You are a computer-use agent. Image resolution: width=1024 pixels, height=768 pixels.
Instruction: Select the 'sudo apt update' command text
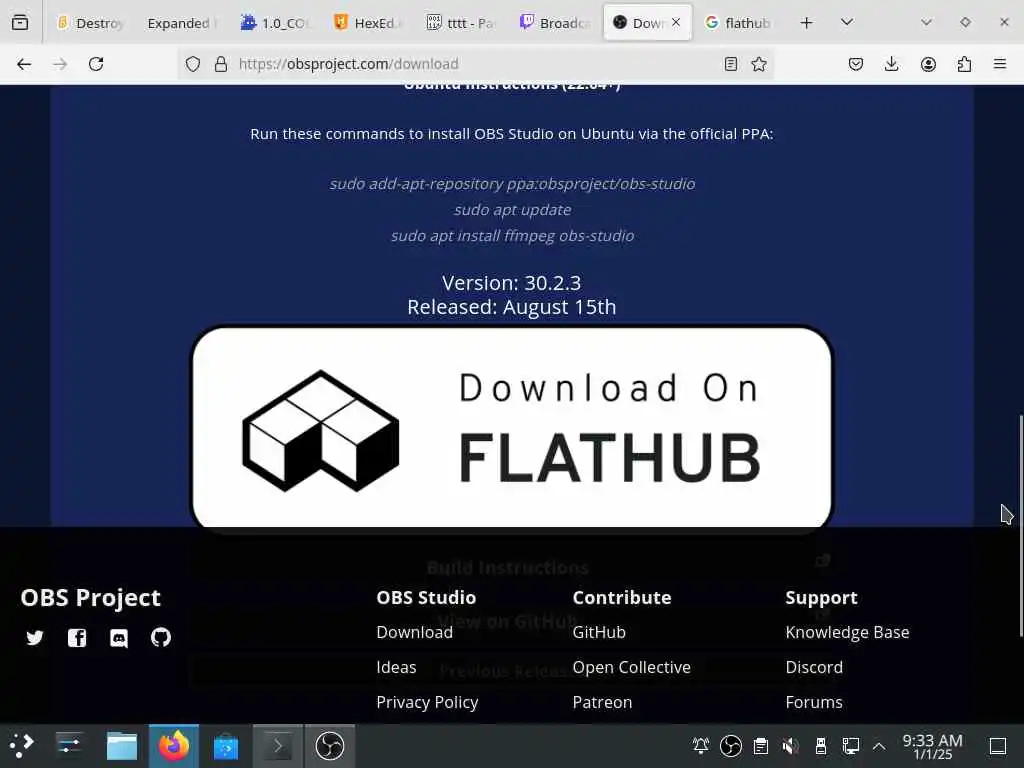point(513,210)
